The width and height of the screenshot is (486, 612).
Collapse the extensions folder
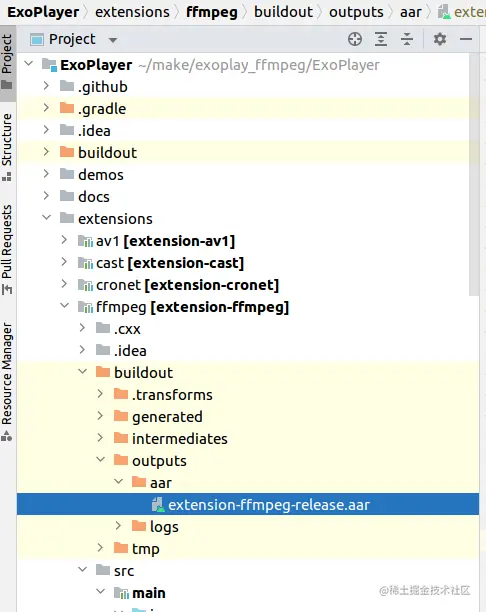[46, 217]
